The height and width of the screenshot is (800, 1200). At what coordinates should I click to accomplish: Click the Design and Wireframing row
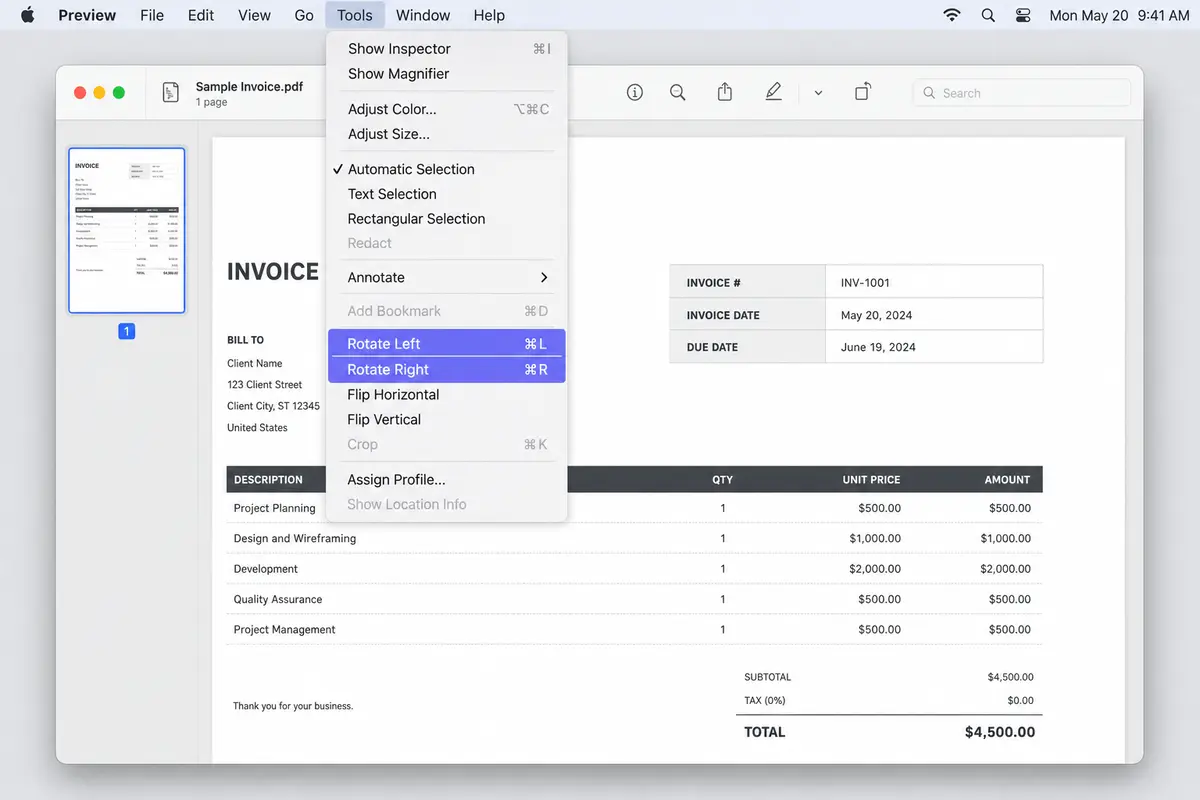(295, 538)
